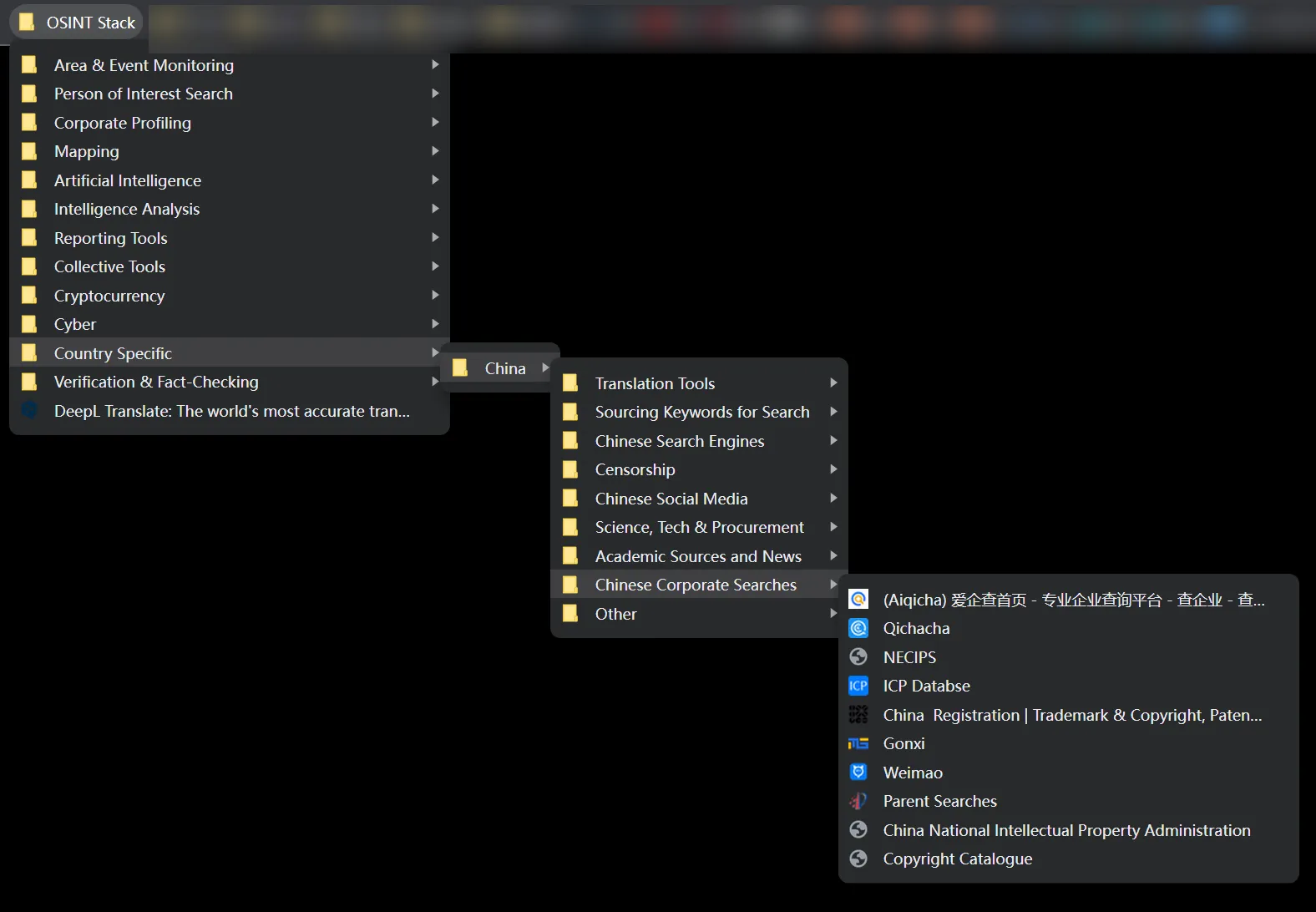The width and height of the screenshot is (1316, 912).
Task: Click the Artificial Intelligence folder icon
Action: (x=29, y=180)
